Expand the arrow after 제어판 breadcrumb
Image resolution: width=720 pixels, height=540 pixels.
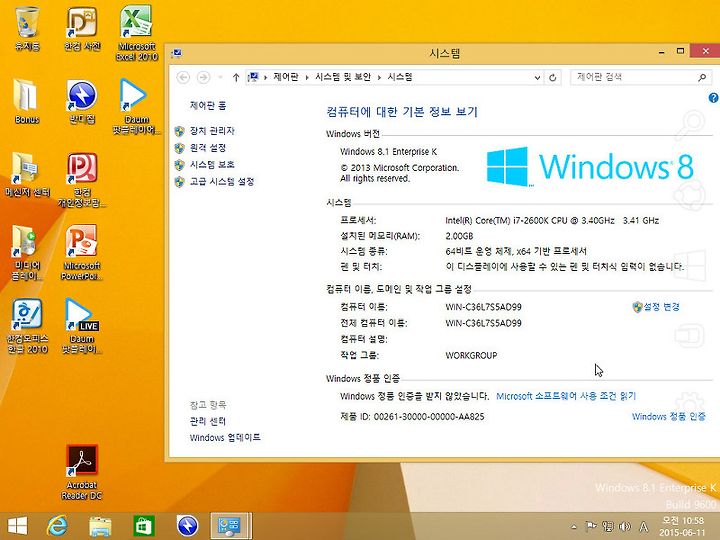[307, 78]
